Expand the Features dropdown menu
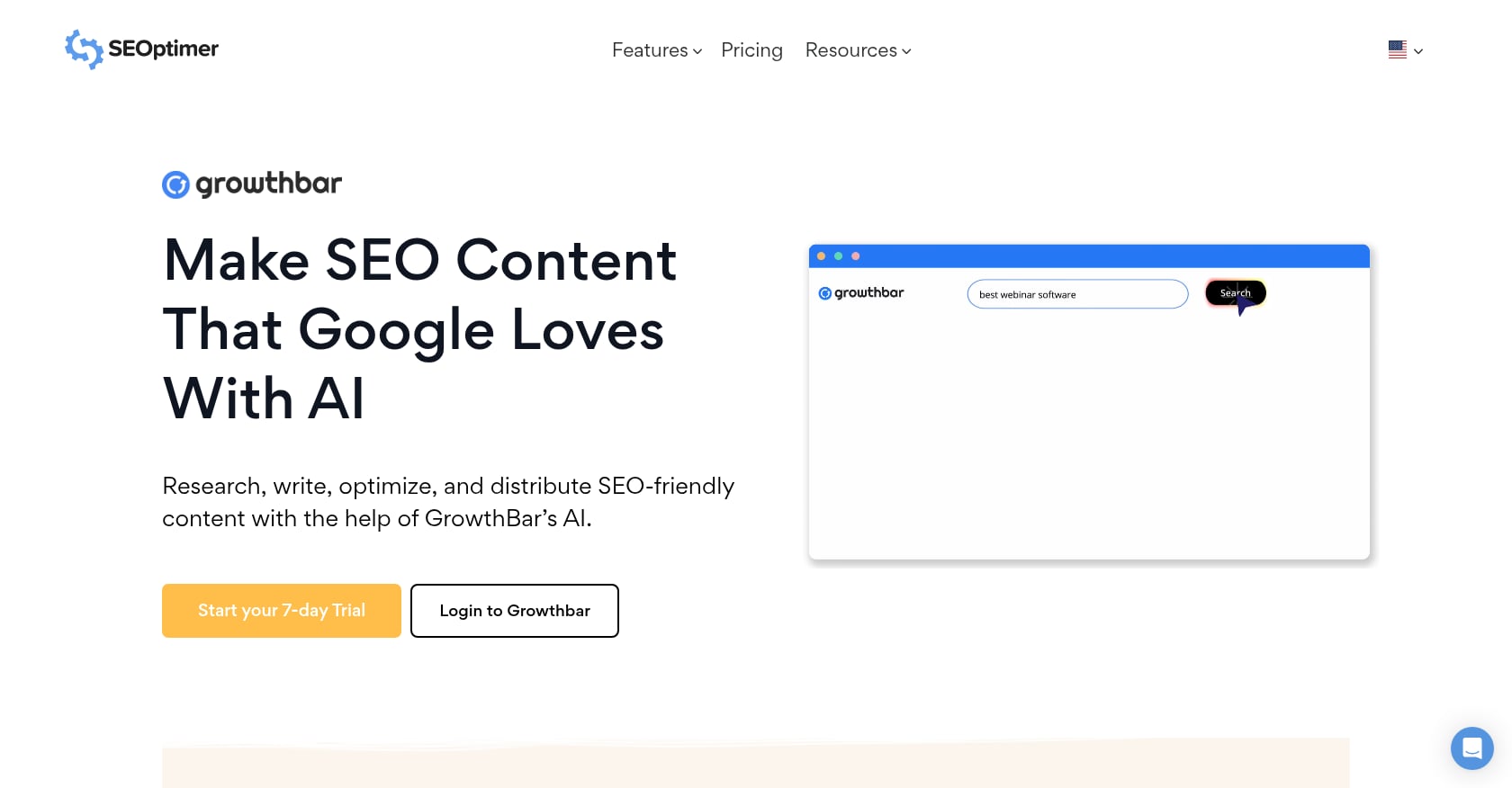This screenshot has width=1512, height=788. [x=657, y=50]
